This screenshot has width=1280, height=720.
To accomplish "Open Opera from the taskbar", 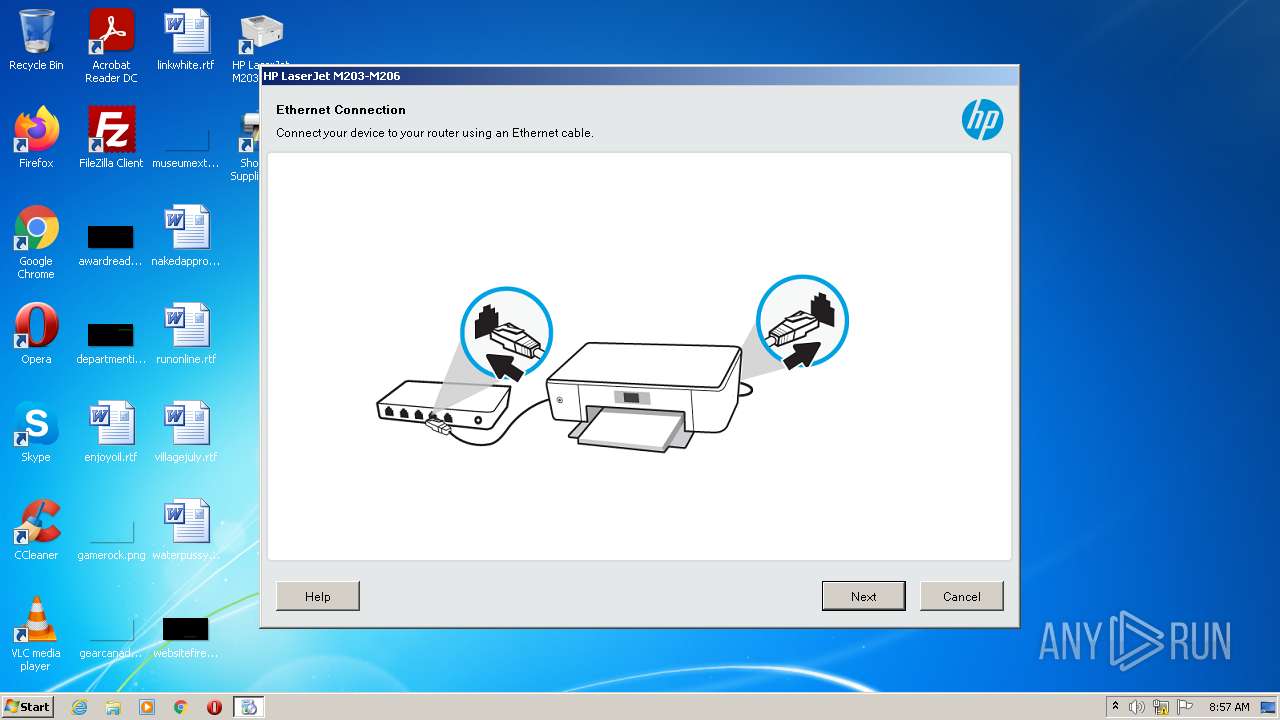I will [x=214, y=707].
